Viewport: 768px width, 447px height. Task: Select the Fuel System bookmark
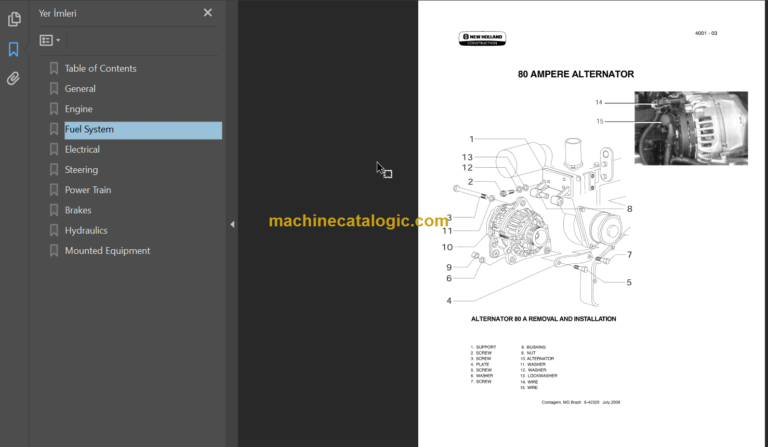coord(143,130)
